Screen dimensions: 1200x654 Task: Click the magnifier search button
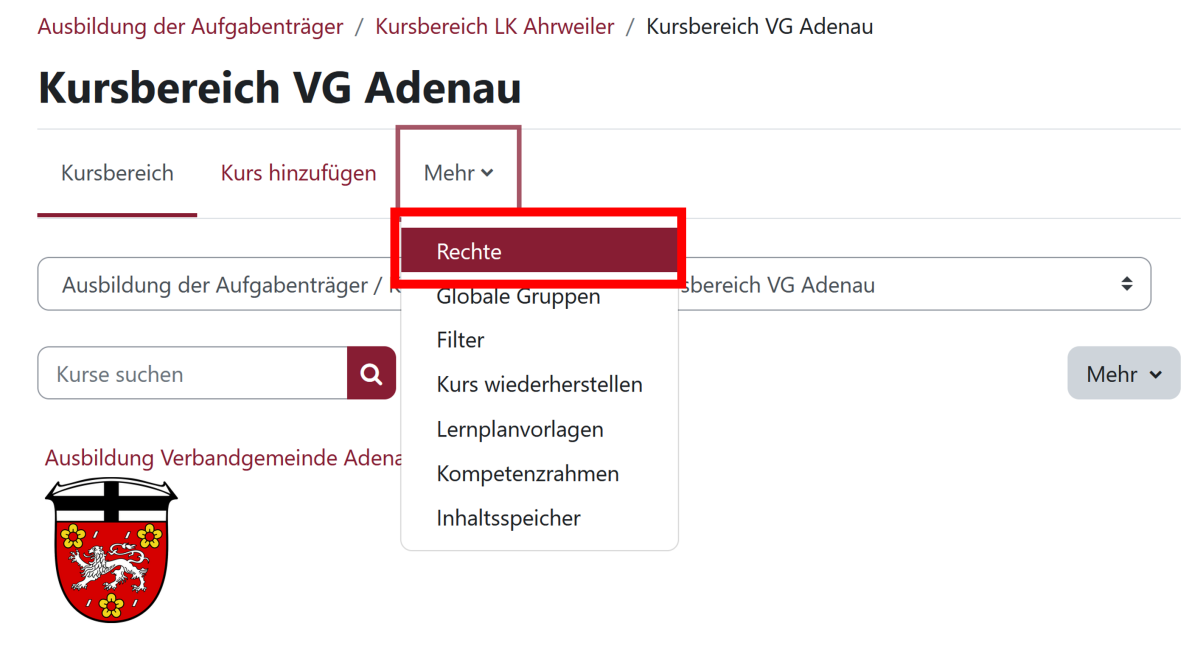coord(371,374)
